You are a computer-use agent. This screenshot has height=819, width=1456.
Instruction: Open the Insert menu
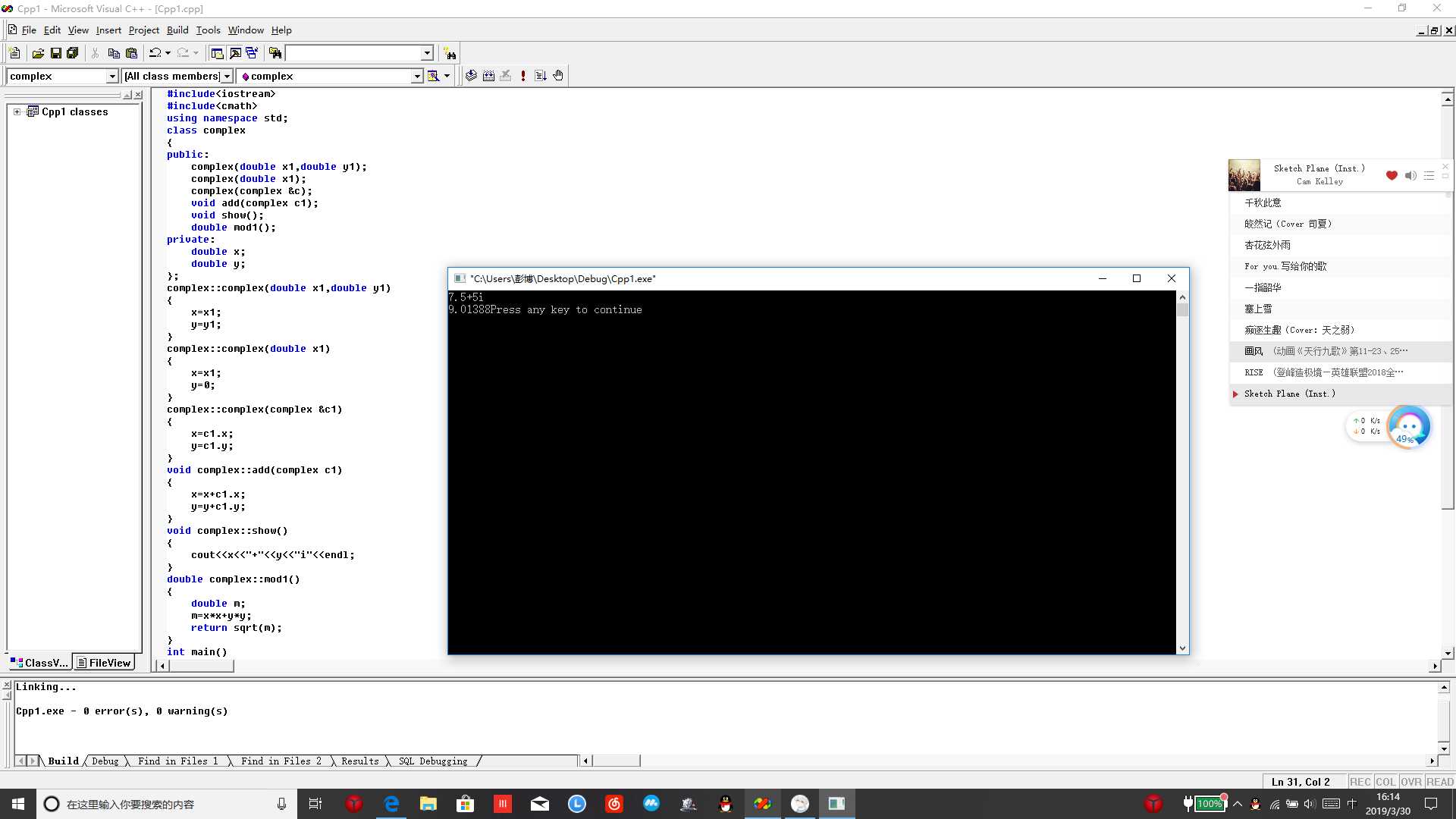pos(108,30)
